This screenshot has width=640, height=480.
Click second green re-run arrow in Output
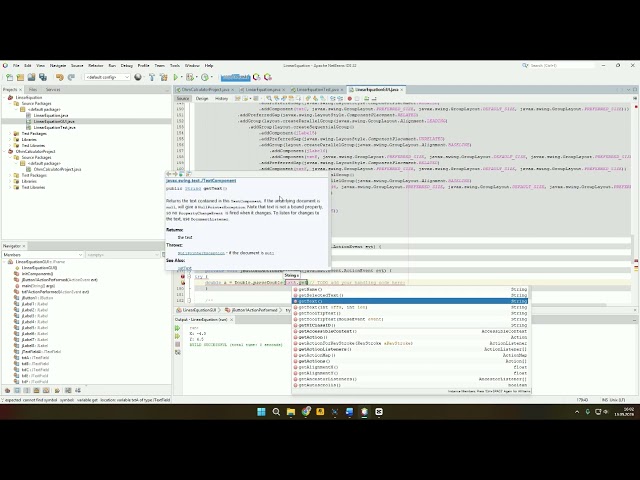coord(178,336)
